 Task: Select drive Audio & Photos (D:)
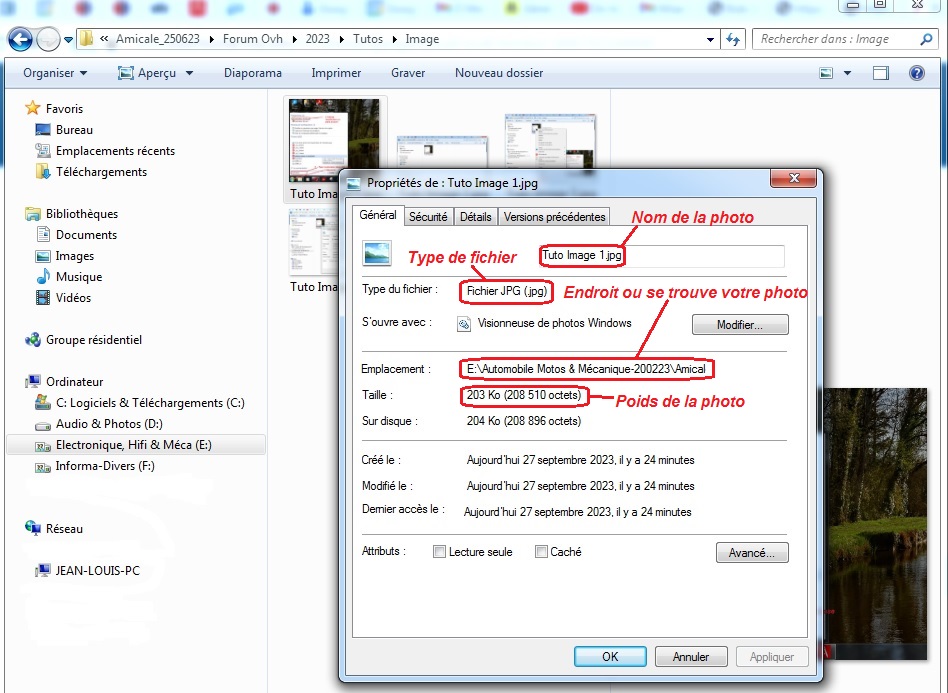coord(106,424)
